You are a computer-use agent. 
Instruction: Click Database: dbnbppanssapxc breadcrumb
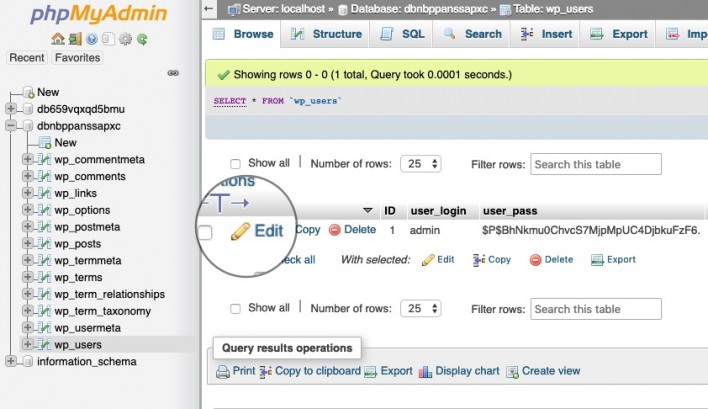[x=419, y=9]
